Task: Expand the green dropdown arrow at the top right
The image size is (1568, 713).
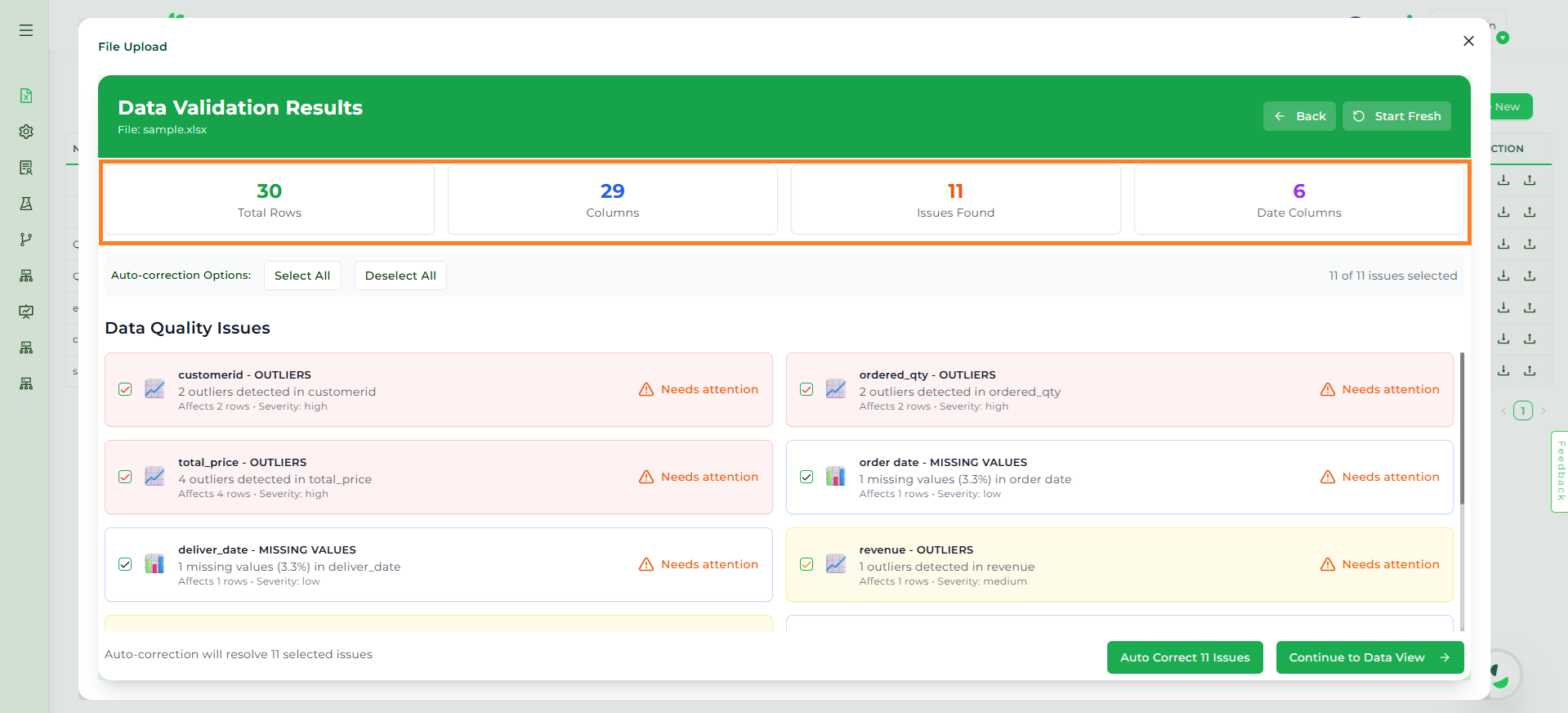Action: [x=1503, y=38]
